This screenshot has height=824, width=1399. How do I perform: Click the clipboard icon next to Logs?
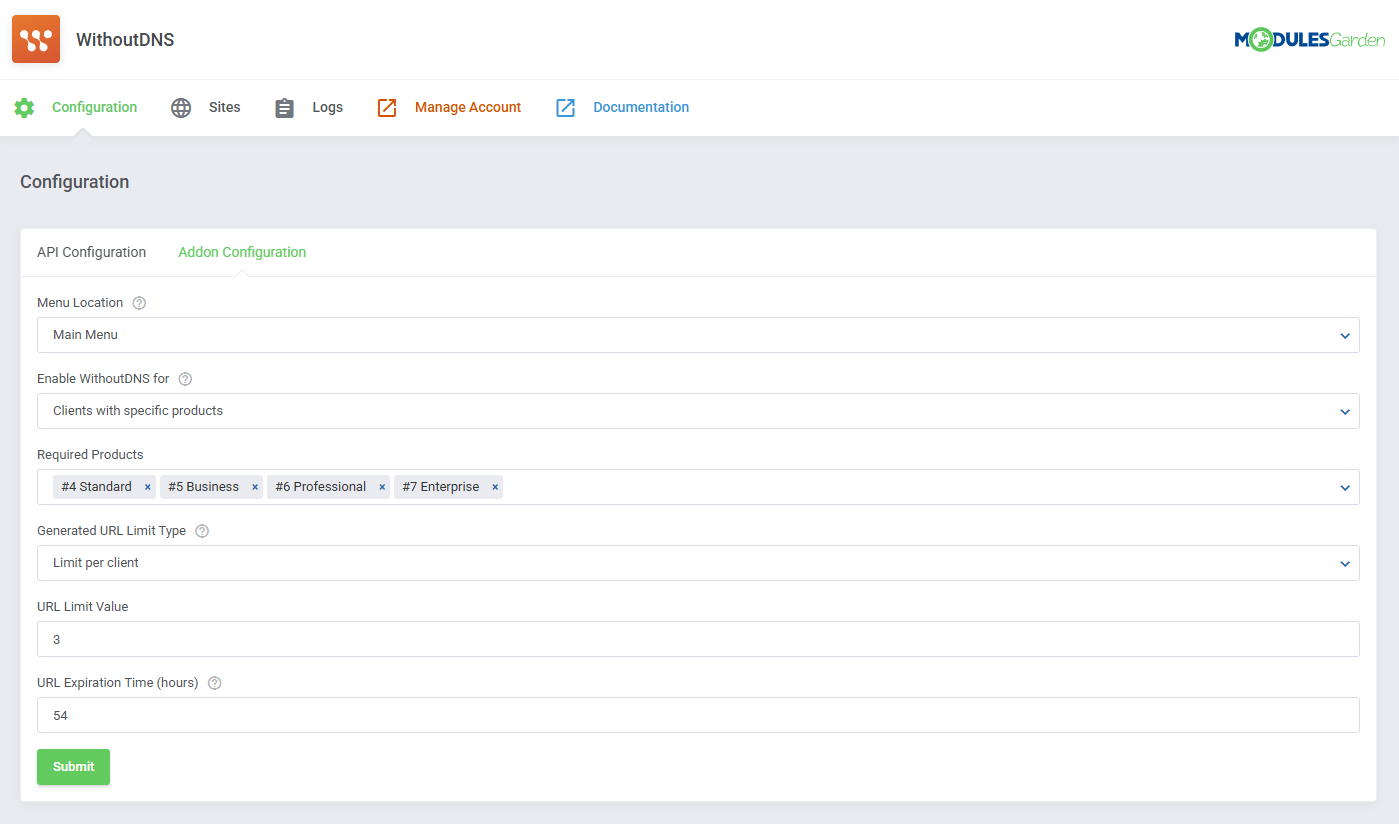click(284, 107)
